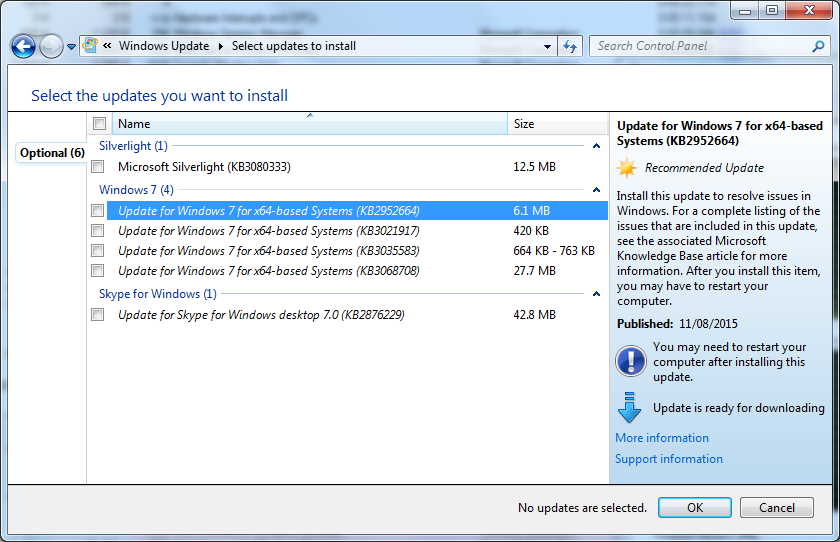Collapse the Windows 7 (4) group
840x542 pixels.
(x=596, y=190)
